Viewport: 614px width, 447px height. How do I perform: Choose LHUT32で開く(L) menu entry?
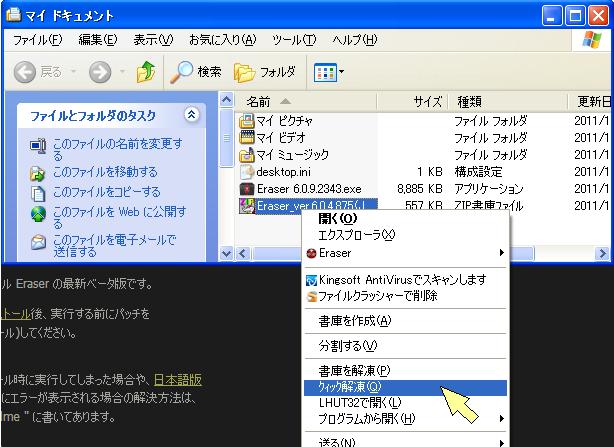[x=406, y=402]
